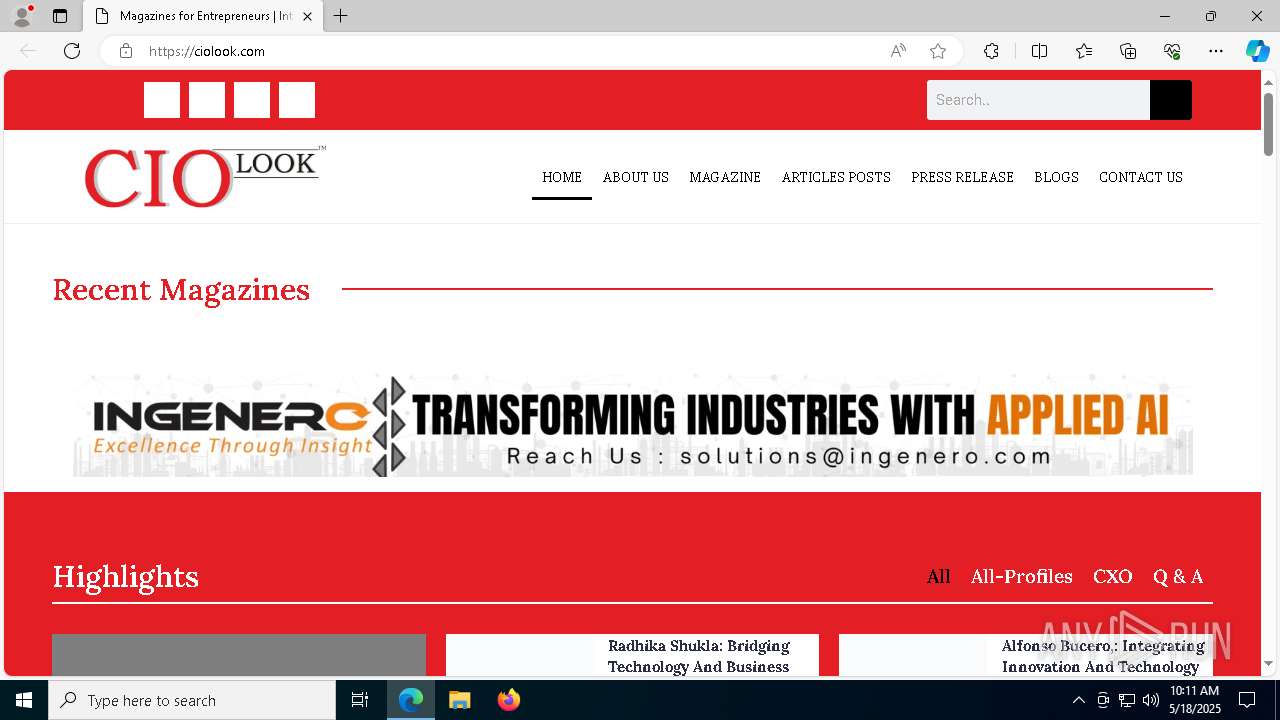This screenshot has width=1280, height=720.
Task: Open the Edge profile icon
Action: (x=22, y=16)
